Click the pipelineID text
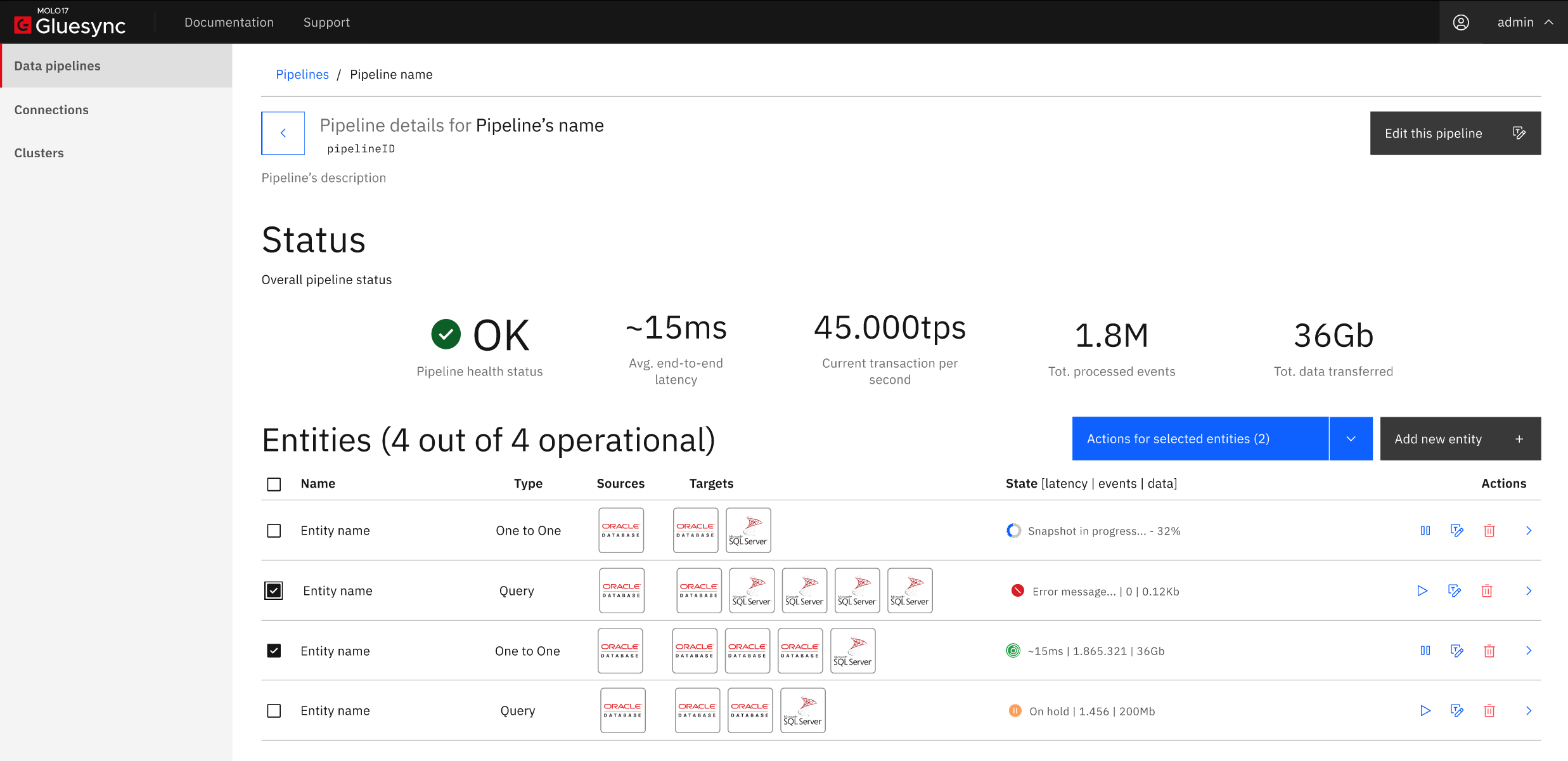1568x761 pixels. click(361, 149)
